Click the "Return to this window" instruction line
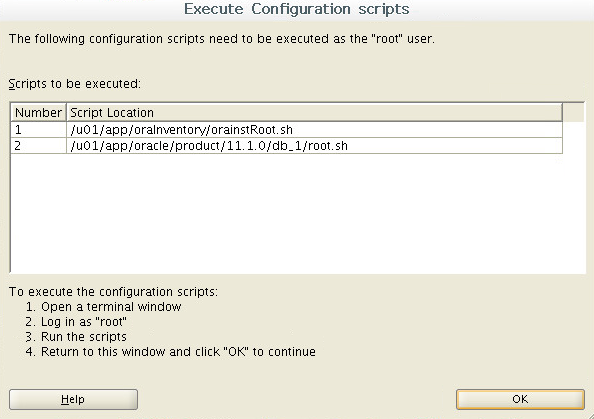This screenshot has height=419, width=594. [170, 352]
